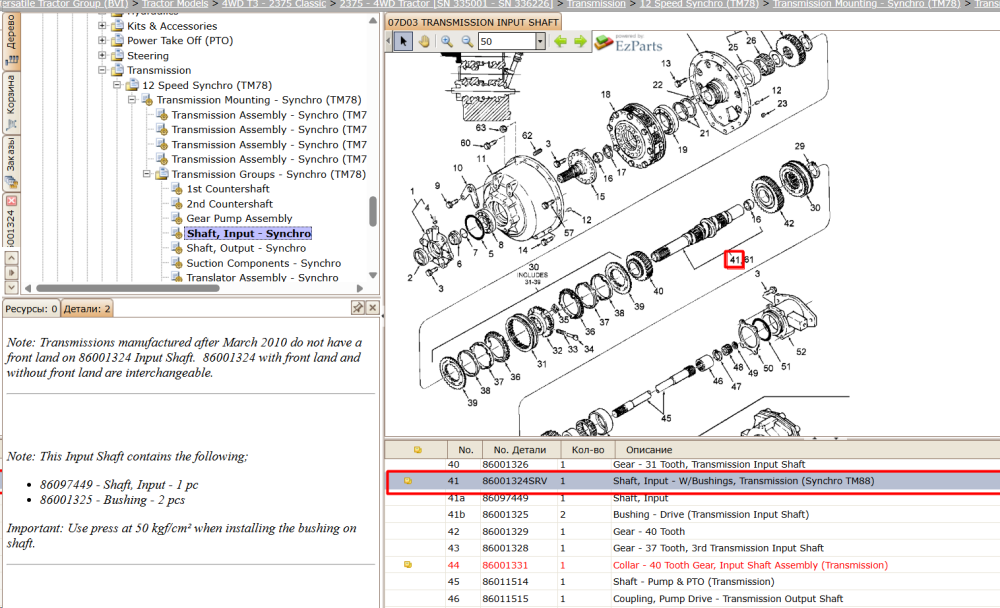Sort parts table by No. column
The width and height of the screenshot is (1000, 608).
[x=466, y=449]
